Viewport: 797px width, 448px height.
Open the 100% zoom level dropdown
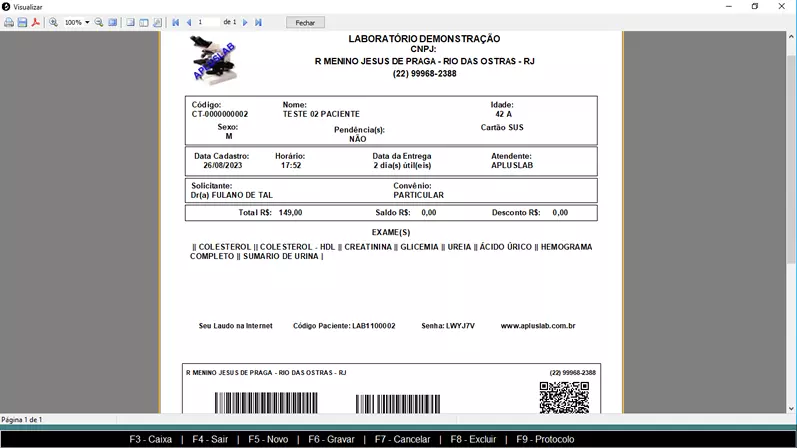click(x=87, y=22)
